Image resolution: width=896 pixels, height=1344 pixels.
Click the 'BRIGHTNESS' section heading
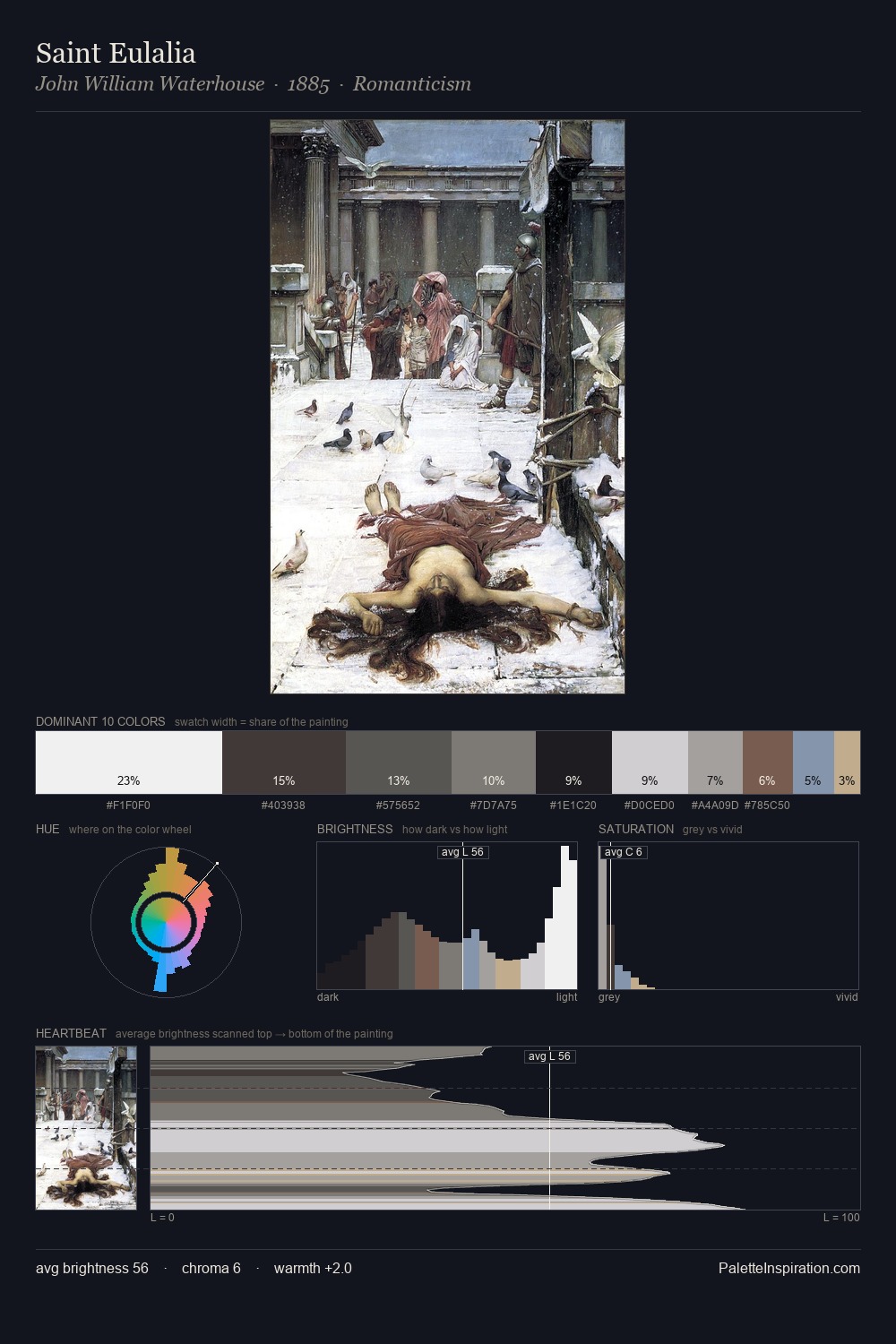(x=355, y=829)
